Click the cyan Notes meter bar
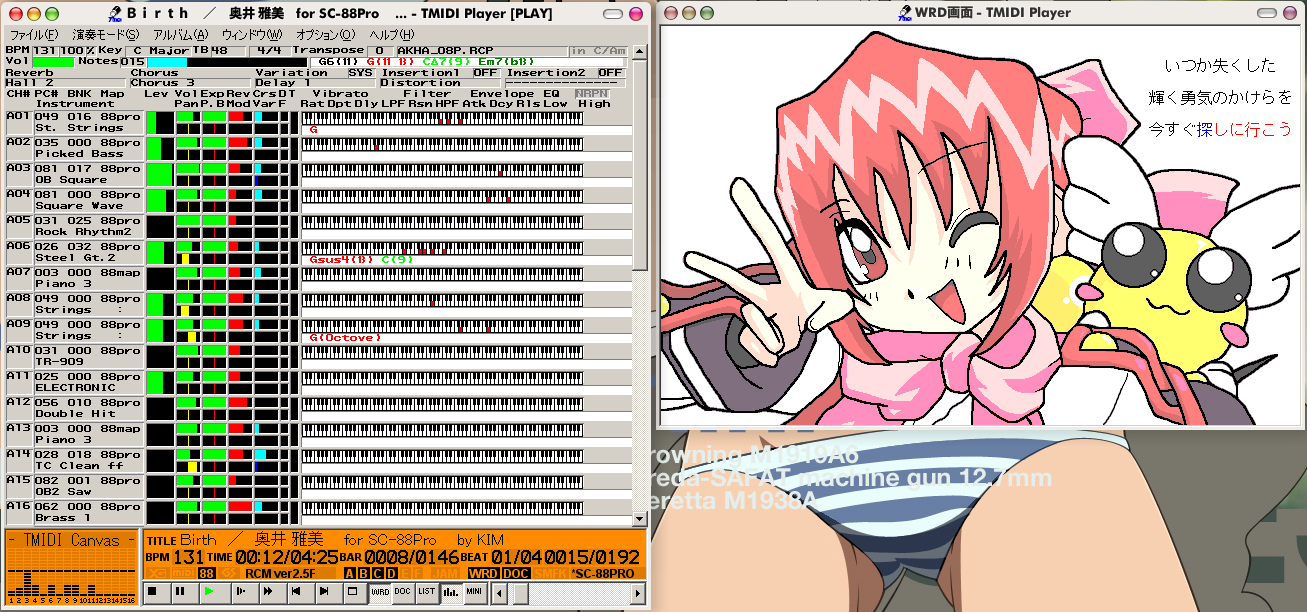This screenshot has height=612, width=1307. click(x=167, y=62)
